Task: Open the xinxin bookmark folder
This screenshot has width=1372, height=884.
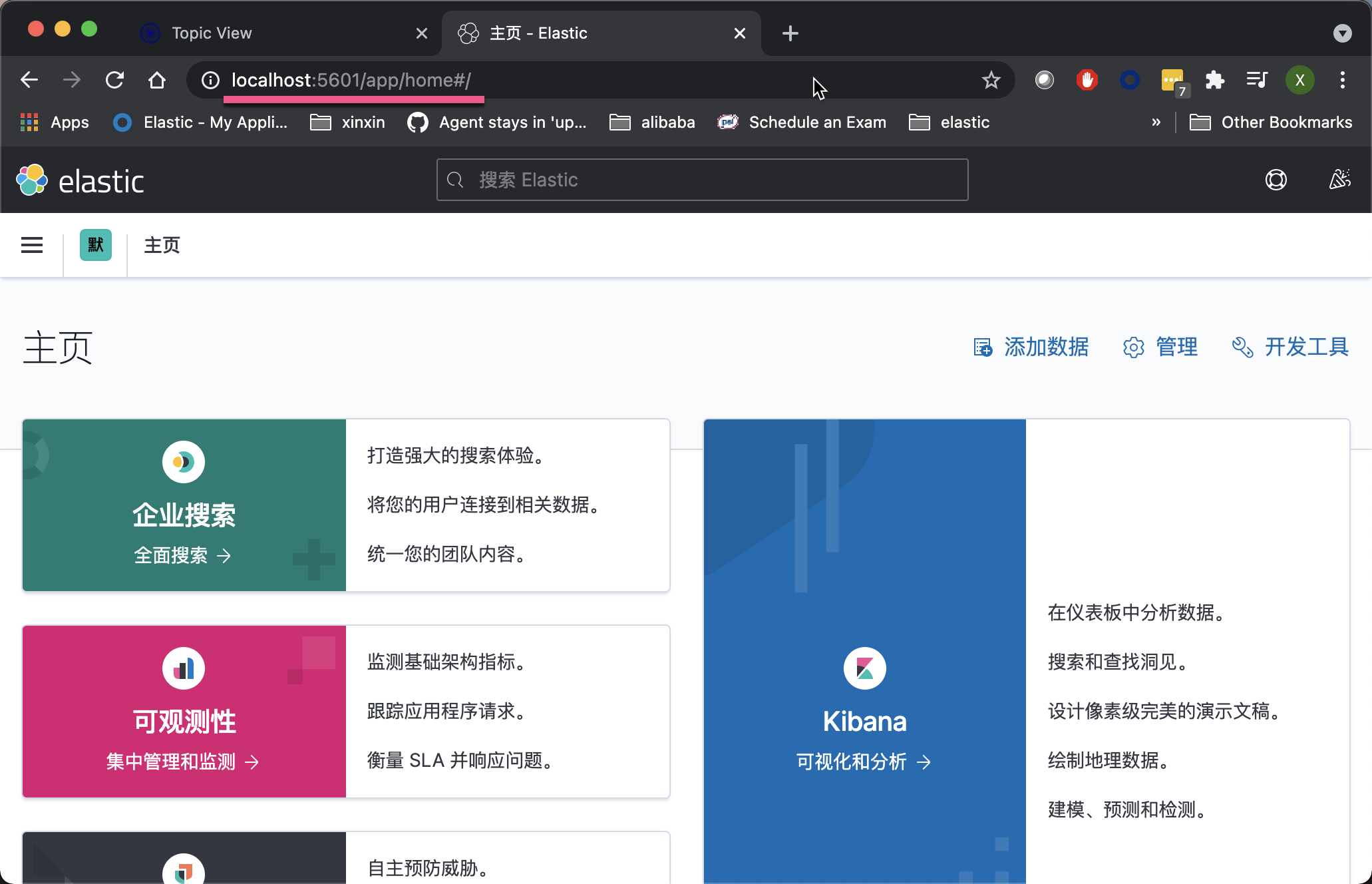Action: (348, 122)
